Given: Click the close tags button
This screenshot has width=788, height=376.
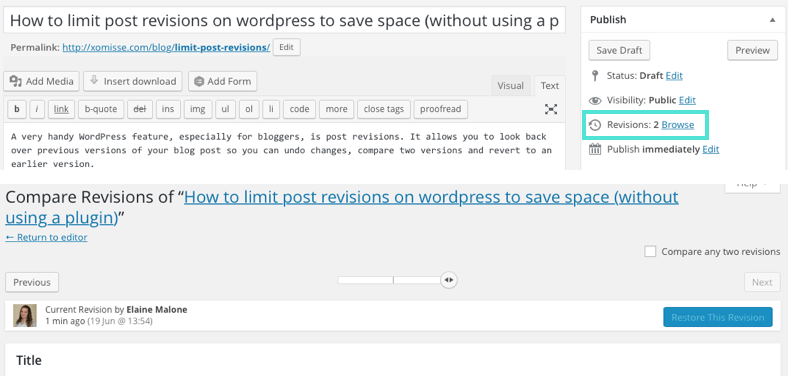Looking at the screenshot, I should point(384,109).
